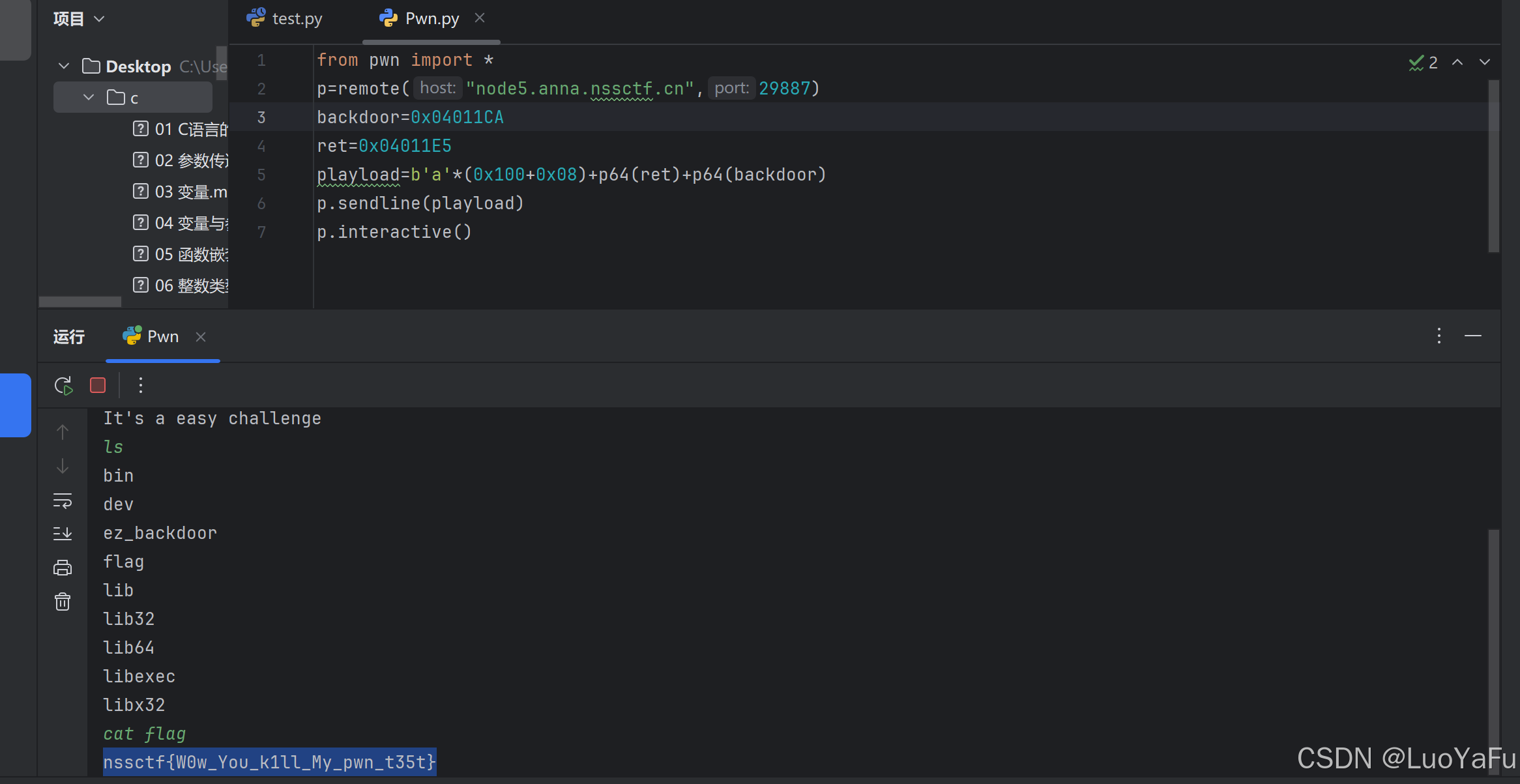Select the Pwn run tab
Screen dimensions: 1520x784
[151, 337]
